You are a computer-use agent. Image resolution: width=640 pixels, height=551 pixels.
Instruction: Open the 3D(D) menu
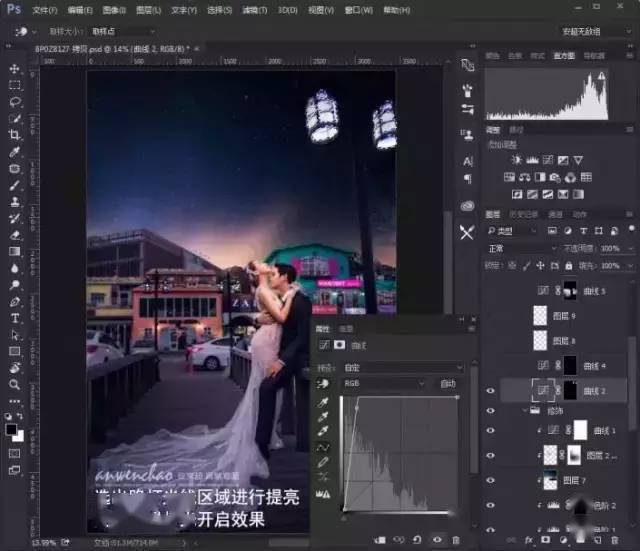pyautogui.click(x=288, y=10)
